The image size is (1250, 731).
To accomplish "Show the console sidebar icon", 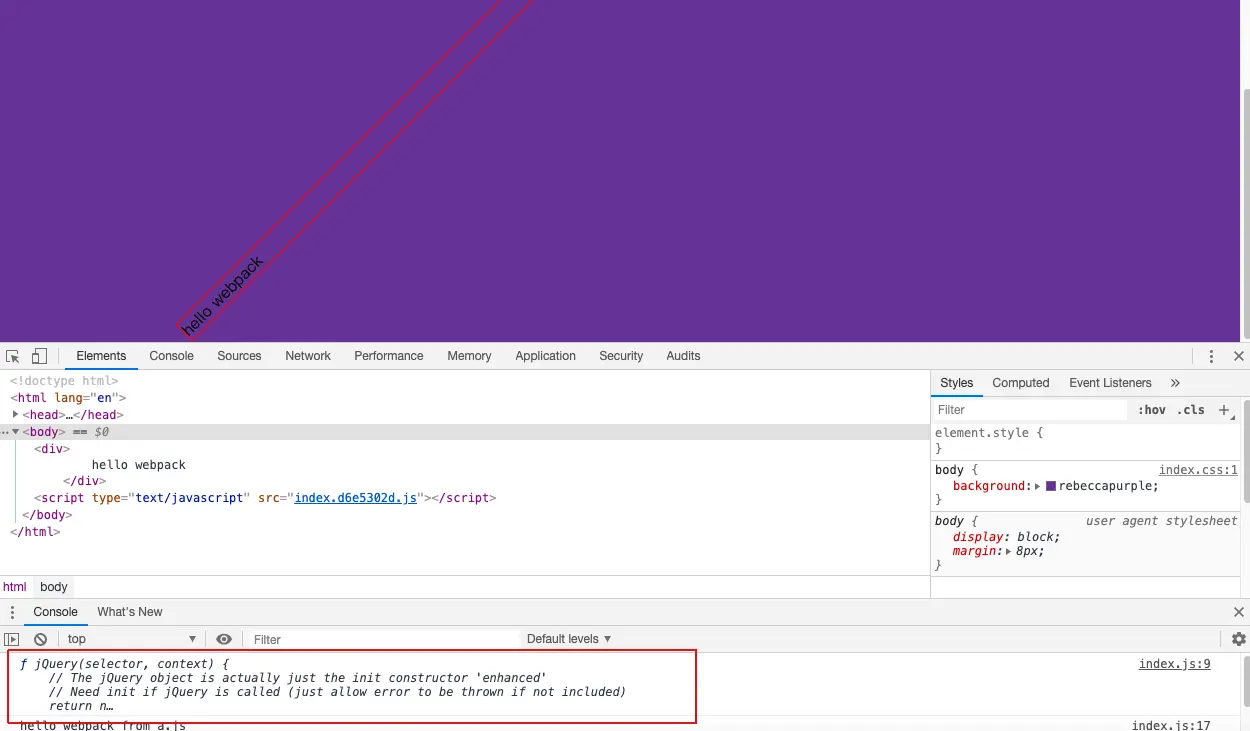I will point(12,639).
